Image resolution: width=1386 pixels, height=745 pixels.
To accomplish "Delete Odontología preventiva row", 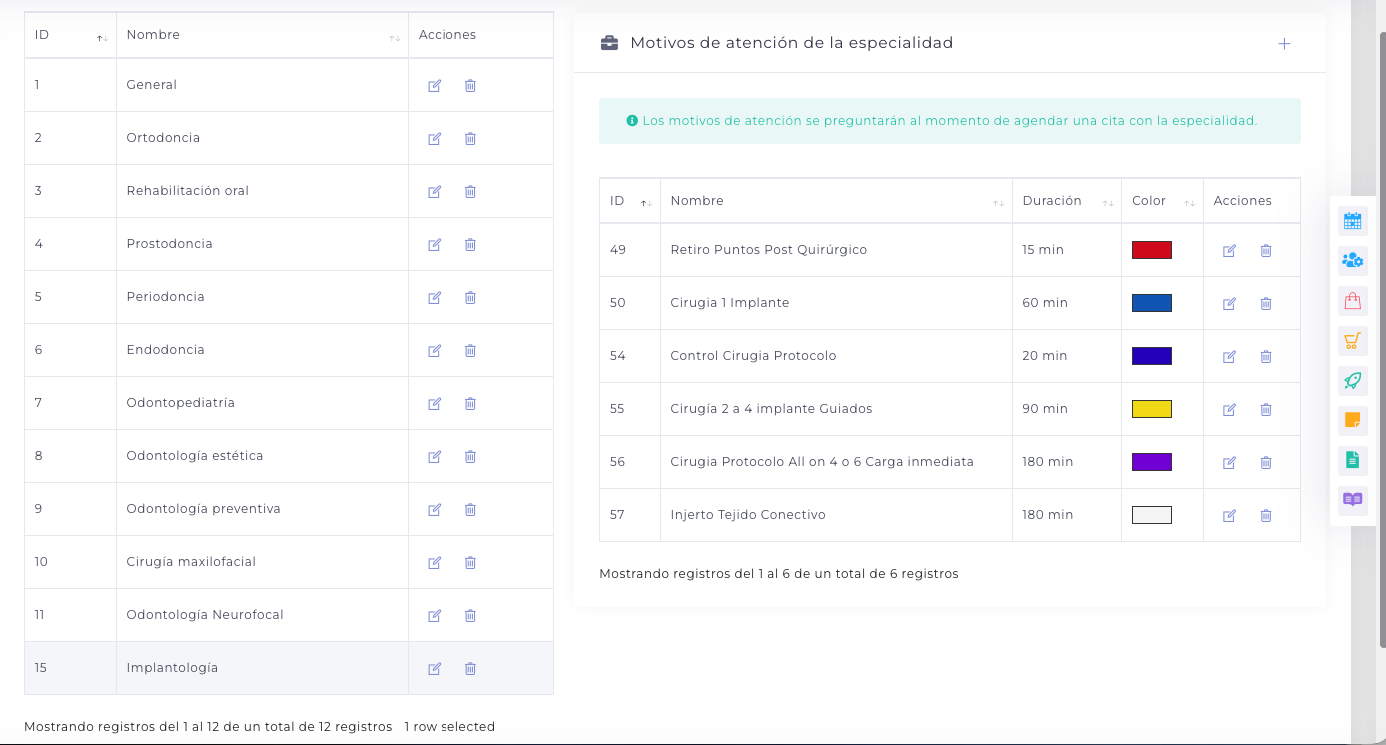I will tap(470, 510).
